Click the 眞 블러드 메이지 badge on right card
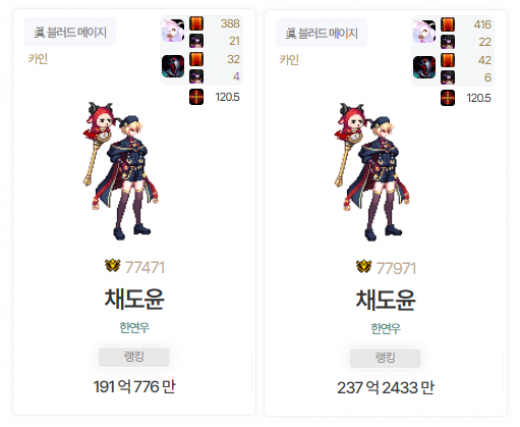Image resolution: width=520 pixels, height=427 pixels. [x=321, y=33]
